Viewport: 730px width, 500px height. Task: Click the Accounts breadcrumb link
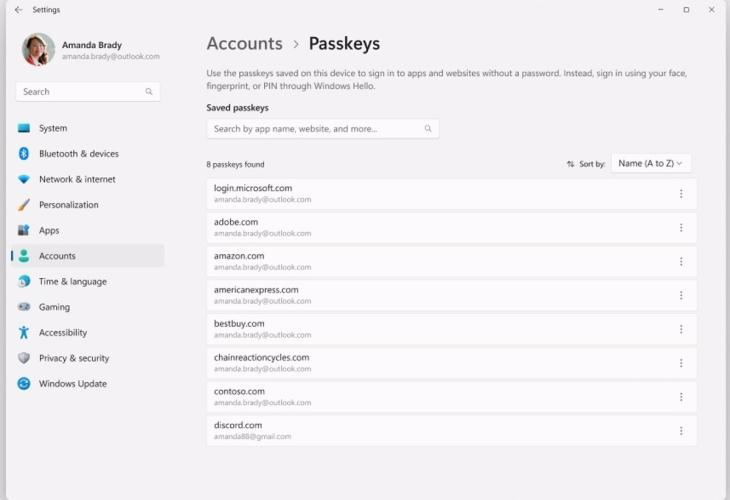pos(244,44)
